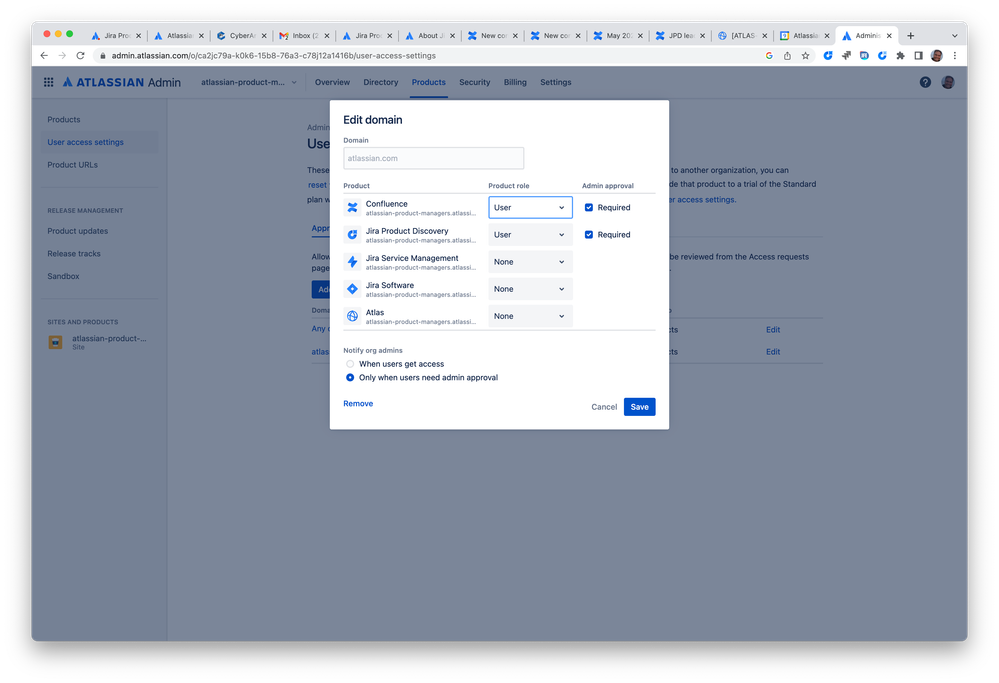Click the Jira Product Discovery icon
The image size is (999, 683).
(x=352, y=235)
